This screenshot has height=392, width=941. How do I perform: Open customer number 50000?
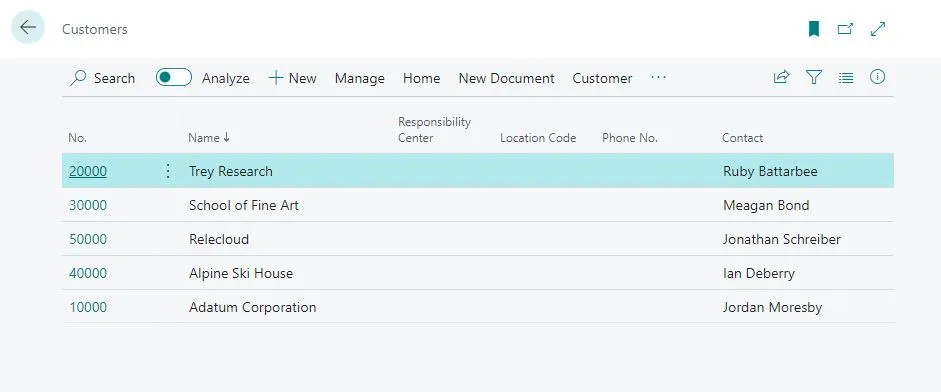point(88,239)
